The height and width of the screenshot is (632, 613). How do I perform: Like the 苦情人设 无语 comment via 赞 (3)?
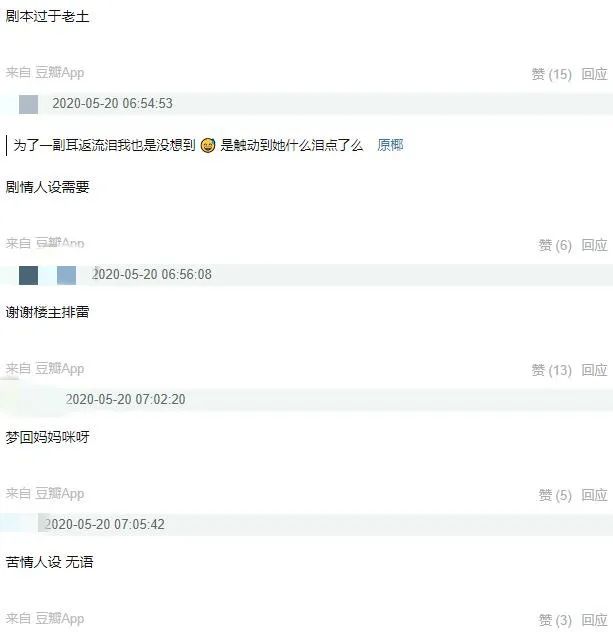pyautogui.click(x=555, y=620)
